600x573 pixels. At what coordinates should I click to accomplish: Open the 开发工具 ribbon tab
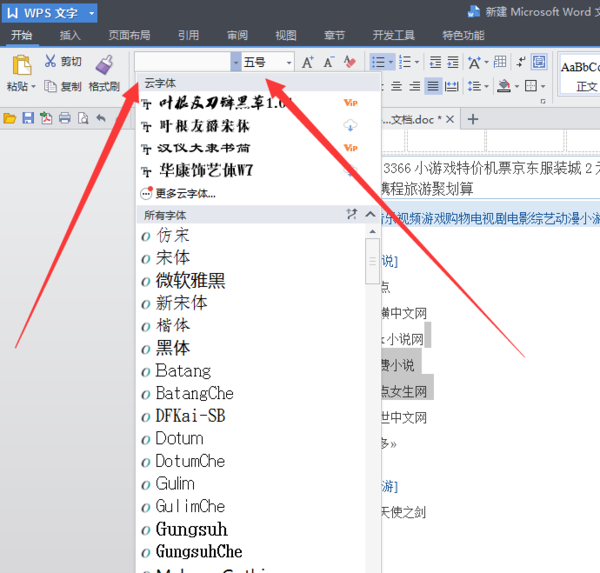coord(394,35)
